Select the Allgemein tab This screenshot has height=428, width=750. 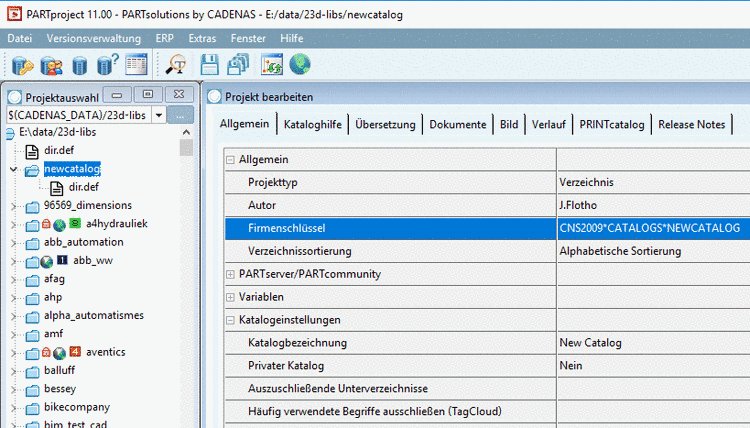(244, 124)
